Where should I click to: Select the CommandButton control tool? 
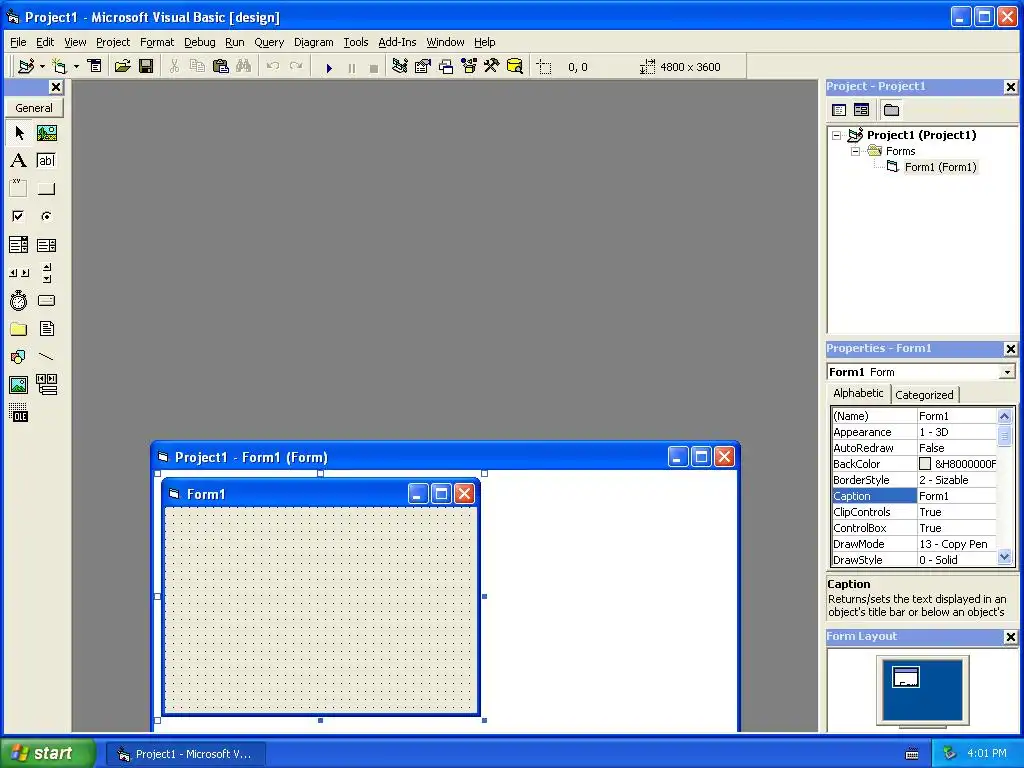tap(46, 189)
